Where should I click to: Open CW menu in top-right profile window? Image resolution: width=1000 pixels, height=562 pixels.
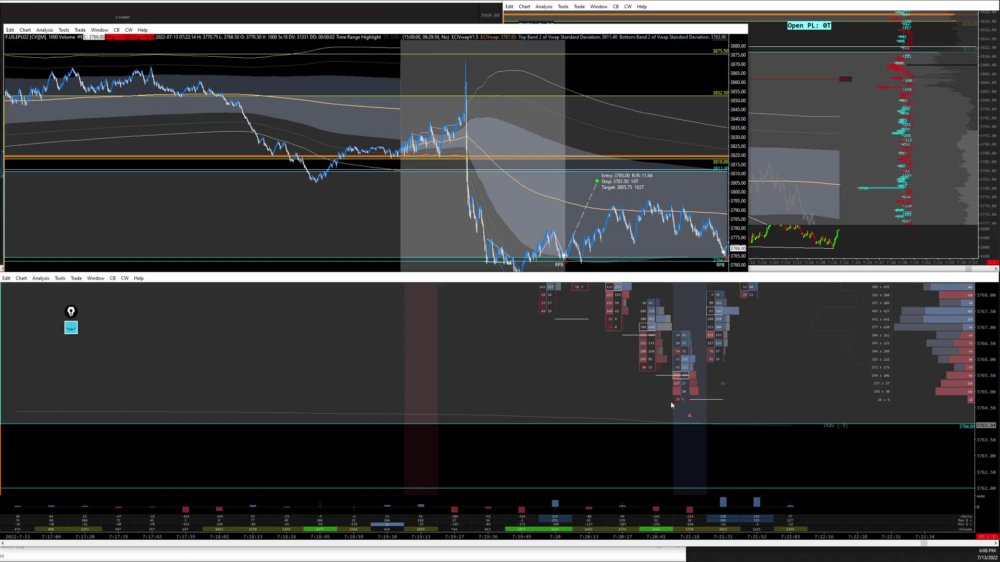pos(628,6)
